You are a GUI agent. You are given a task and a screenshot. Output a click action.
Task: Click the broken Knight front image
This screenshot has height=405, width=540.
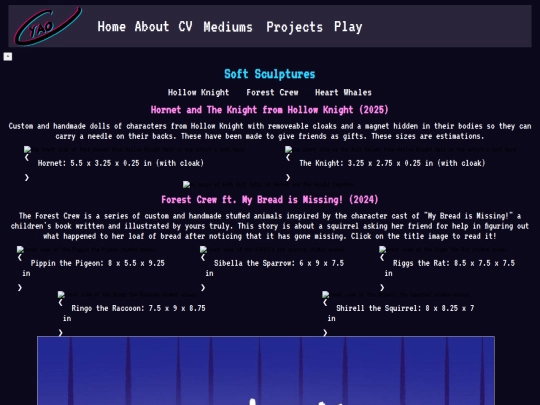click(x=401, y=149)
